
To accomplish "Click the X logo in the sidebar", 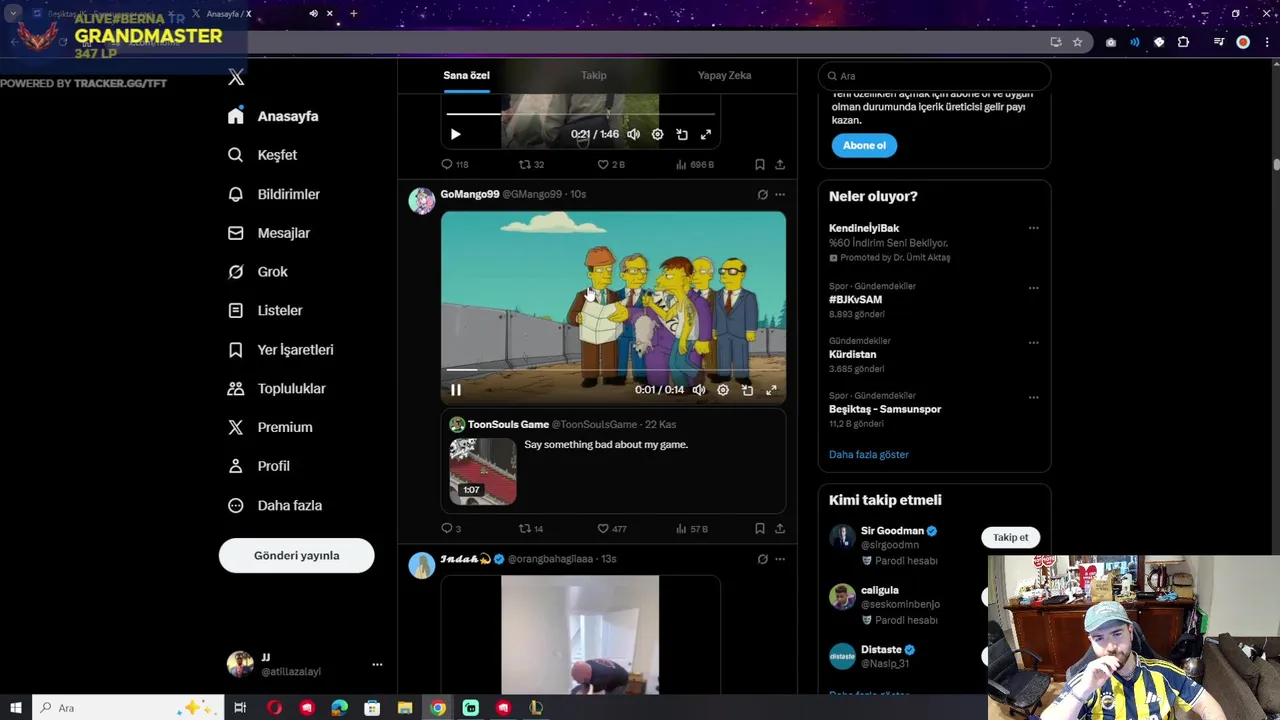I will (236, 77).
